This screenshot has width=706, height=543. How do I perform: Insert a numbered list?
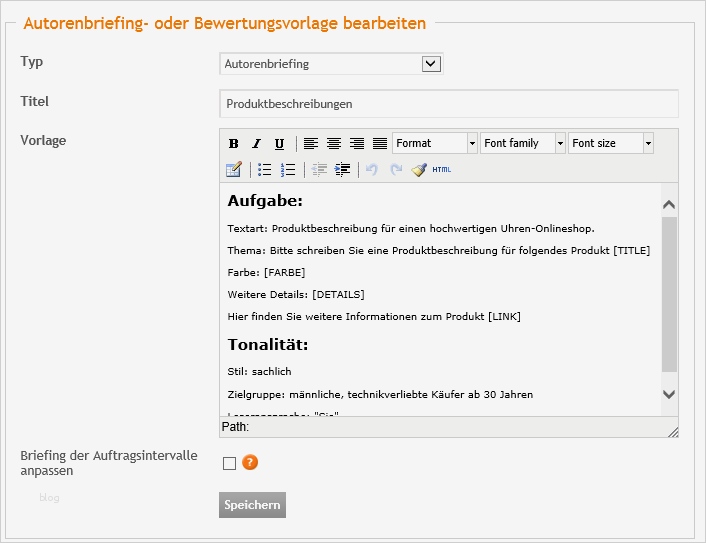click(288, 170)
